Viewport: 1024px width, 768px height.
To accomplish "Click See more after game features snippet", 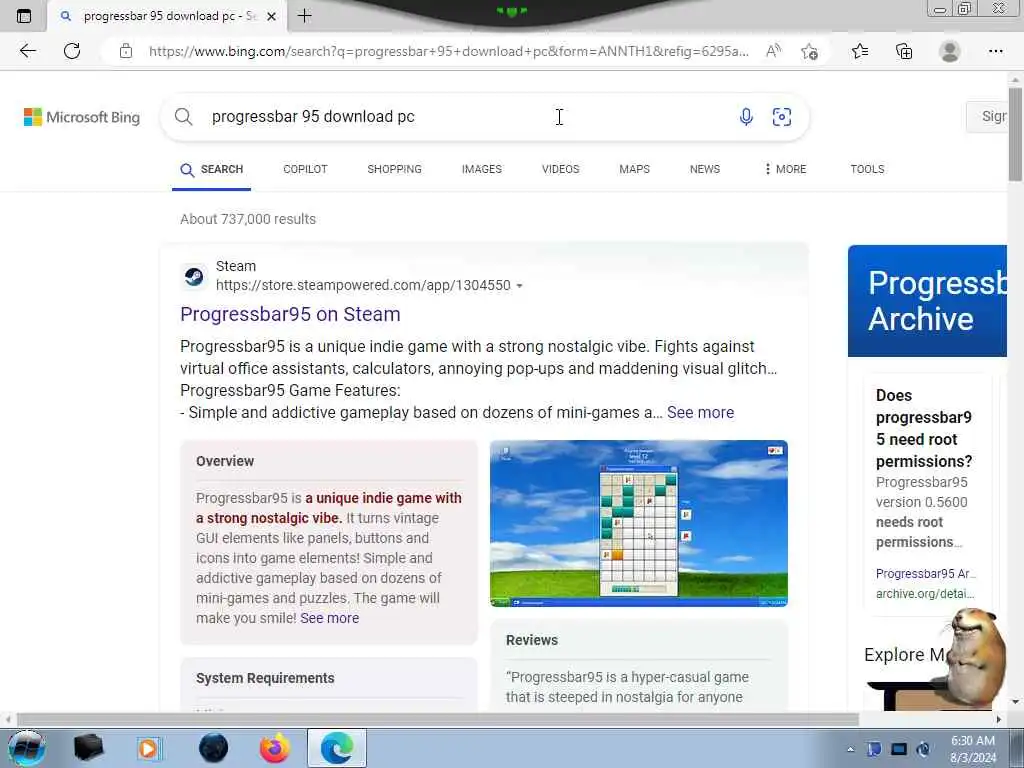I will tap(700, 413).
